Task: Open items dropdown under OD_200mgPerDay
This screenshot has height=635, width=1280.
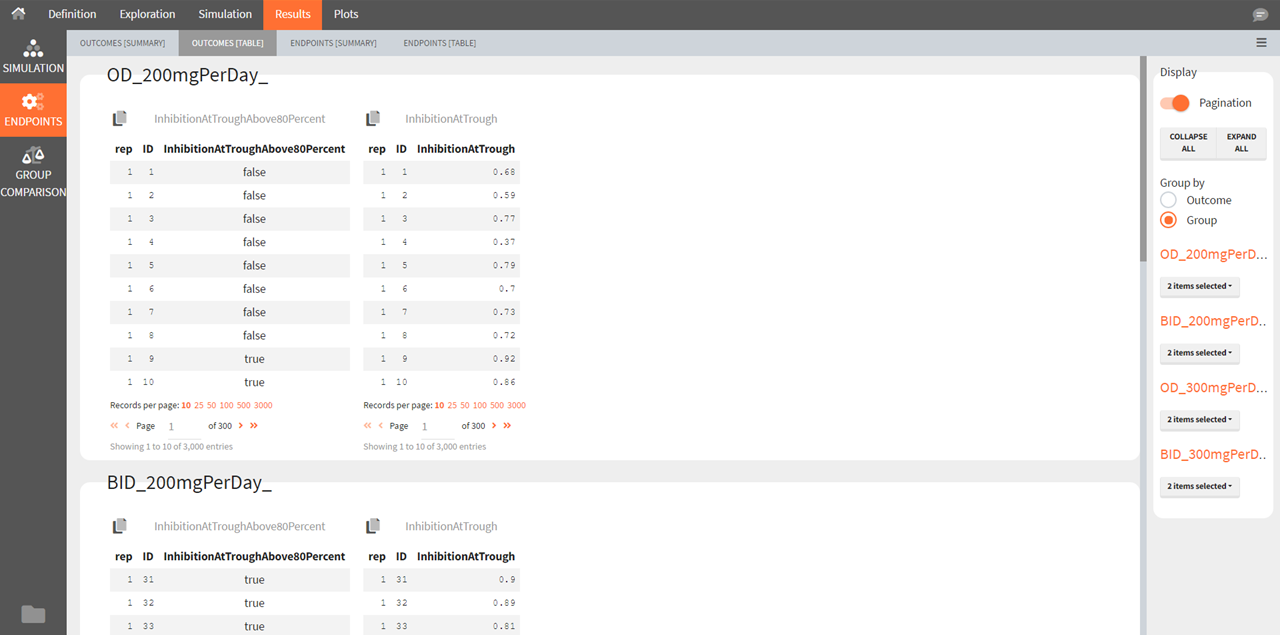Action: [x=1199, y=287]
